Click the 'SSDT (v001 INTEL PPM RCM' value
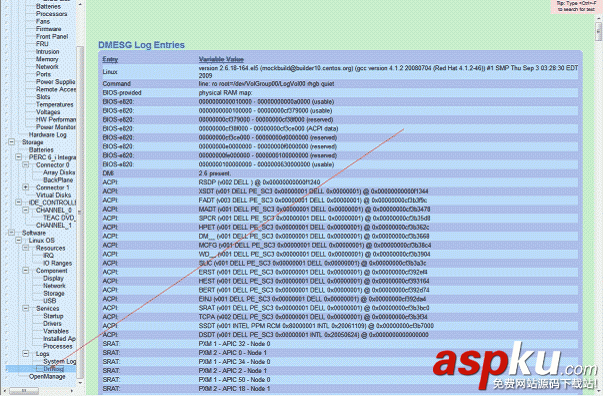Image resolution: width=603 pixels, height=396 pixels. click(x=316, y=326)
